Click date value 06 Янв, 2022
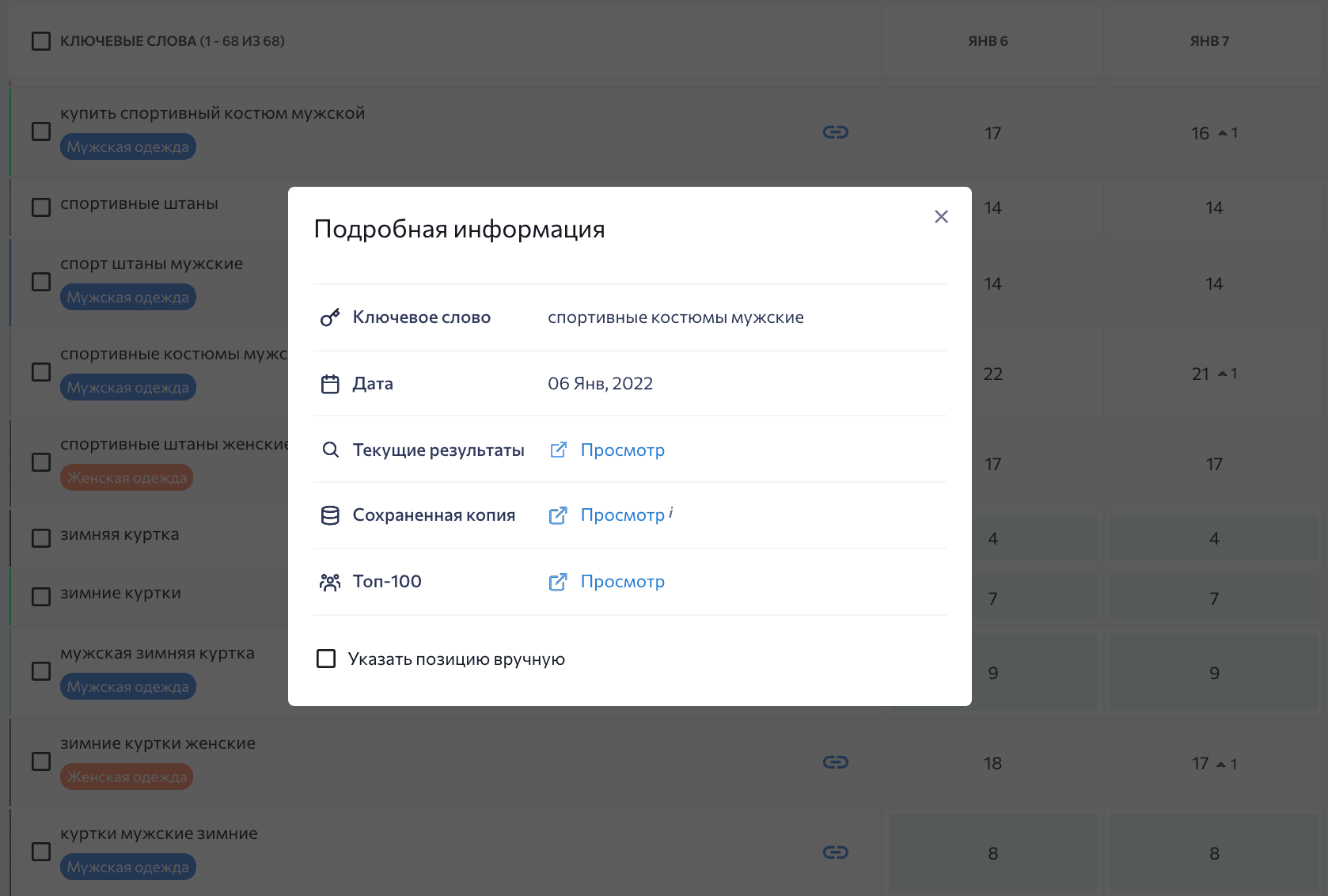This screenshot has width=1328, height=896. click(x=601, y=384)
